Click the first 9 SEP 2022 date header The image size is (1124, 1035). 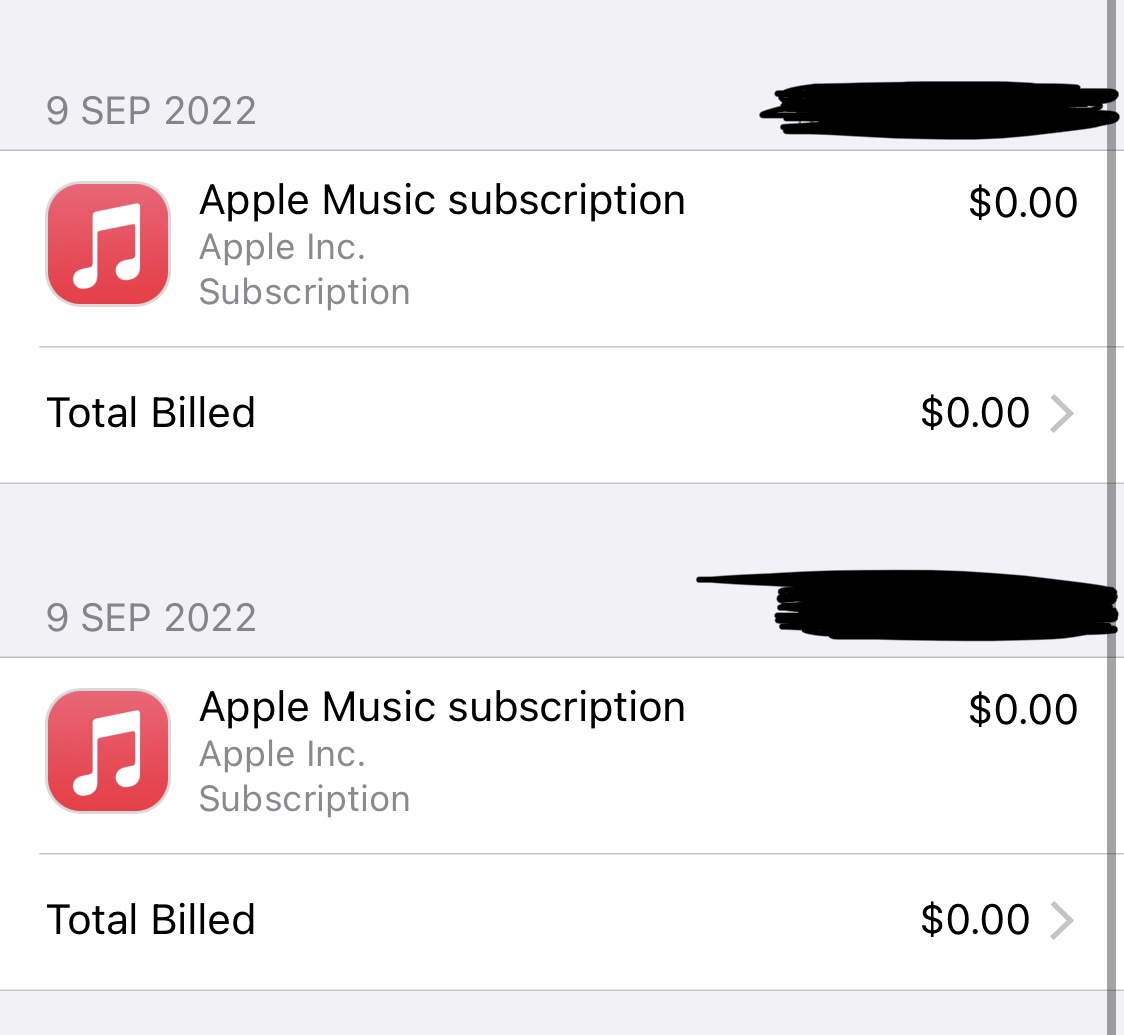click(x=151, y=110)
